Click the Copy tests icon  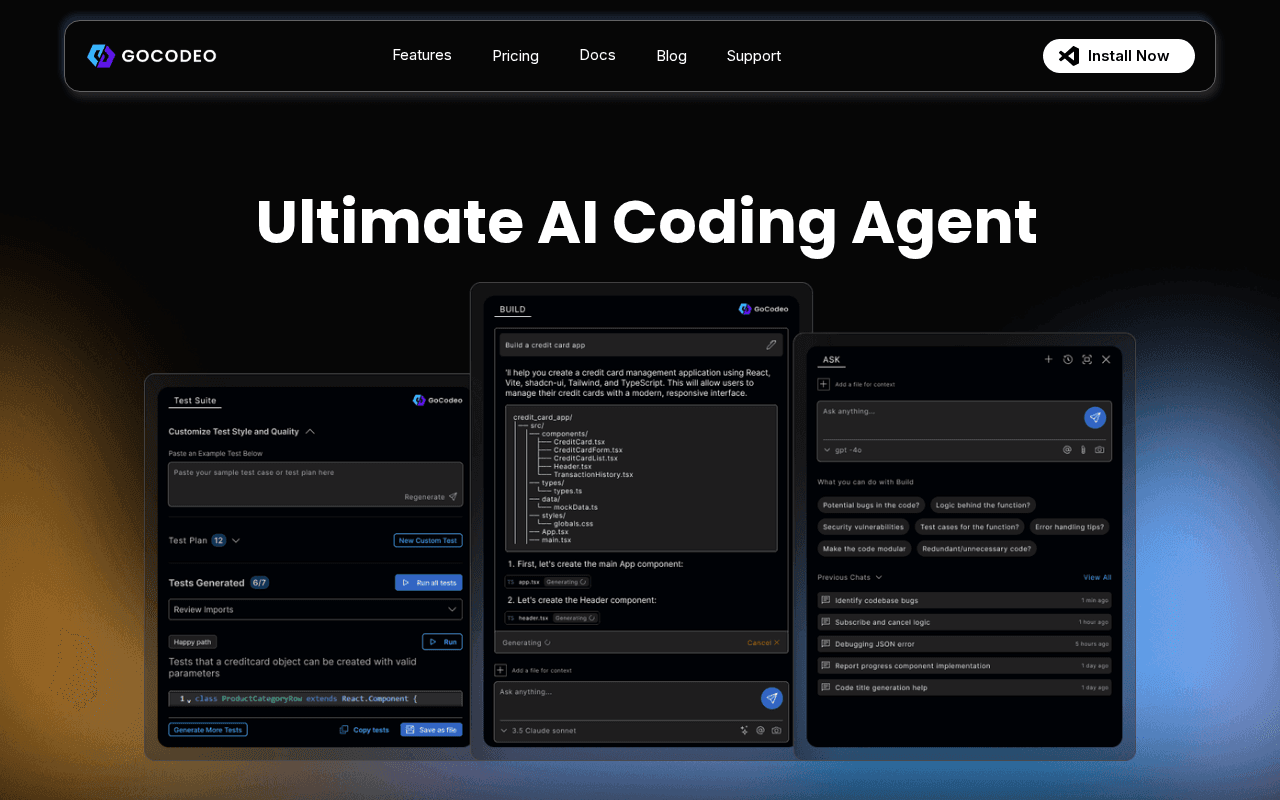click(x=344, y=730)
